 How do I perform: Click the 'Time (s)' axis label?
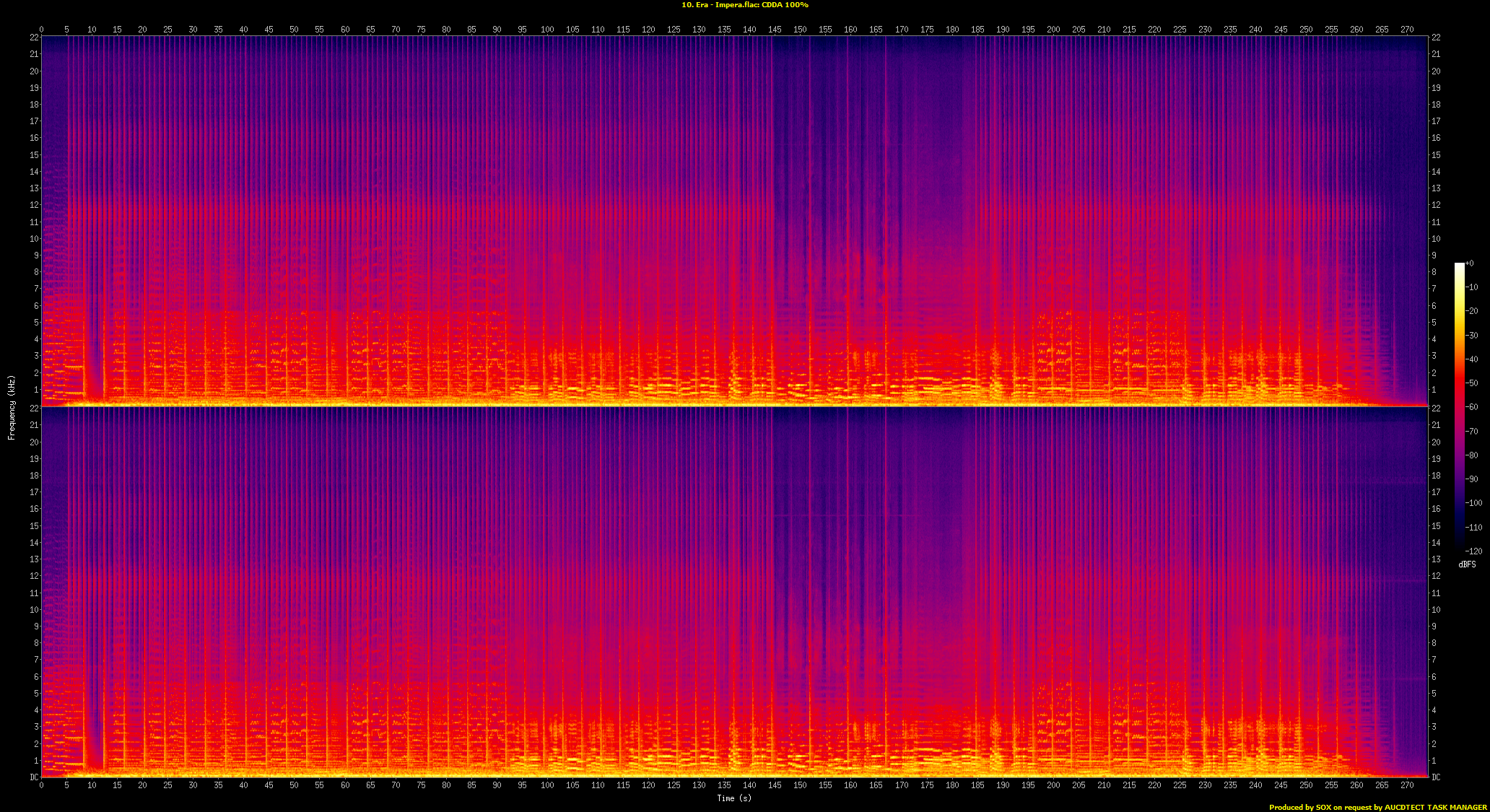733,798
